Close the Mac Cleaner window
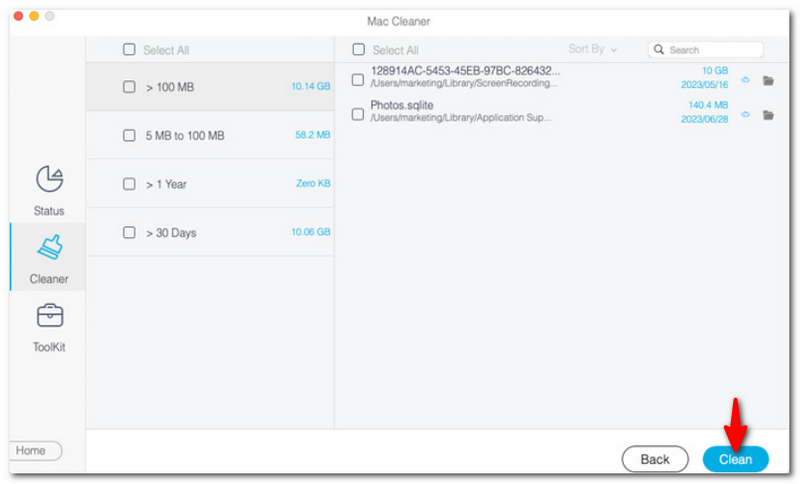This screenshot has height=484, width=800. [x=18, y=16]
